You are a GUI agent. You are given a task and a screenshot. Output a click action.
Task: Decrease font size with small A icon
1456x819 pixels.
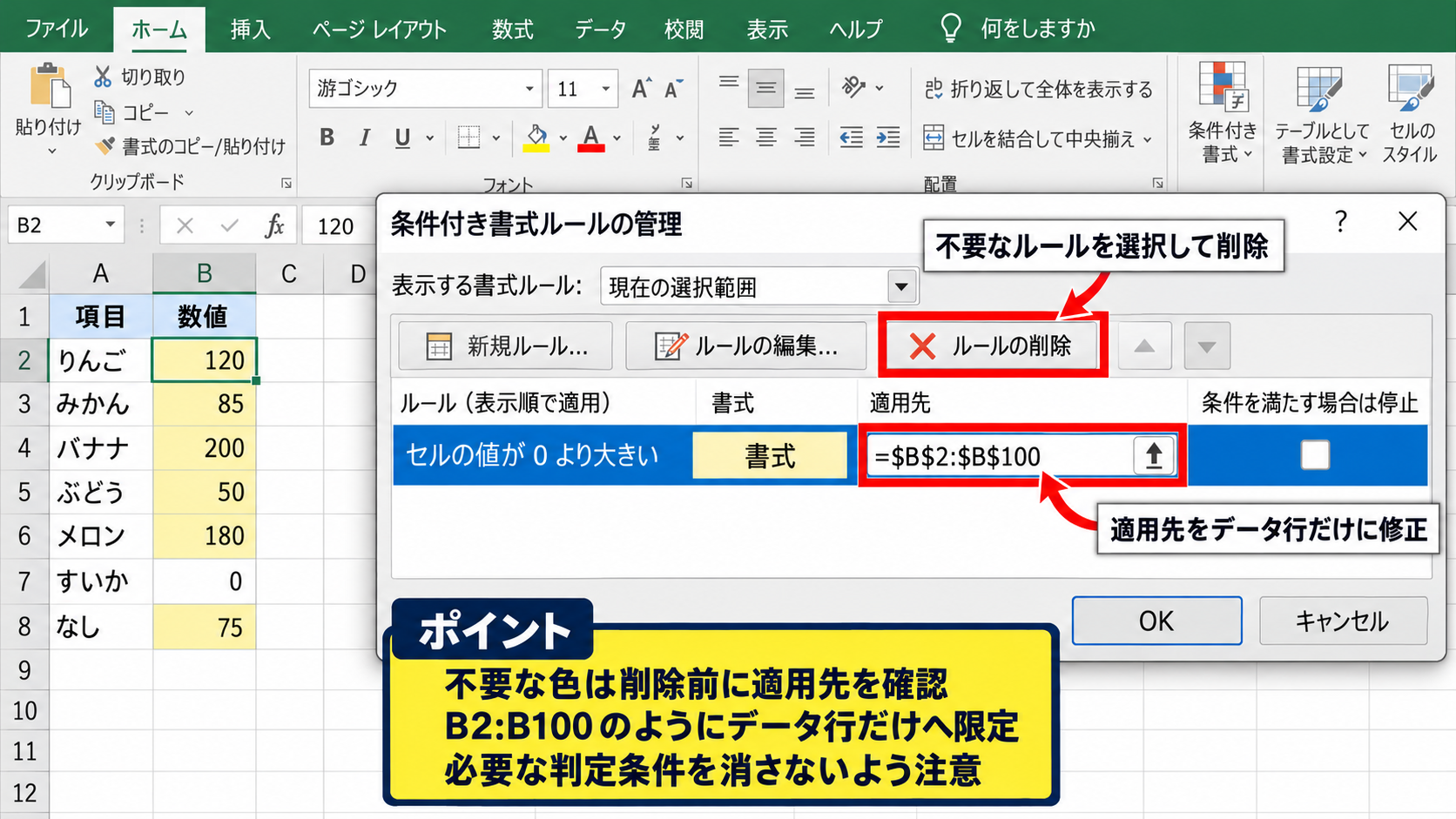(674, 89)
